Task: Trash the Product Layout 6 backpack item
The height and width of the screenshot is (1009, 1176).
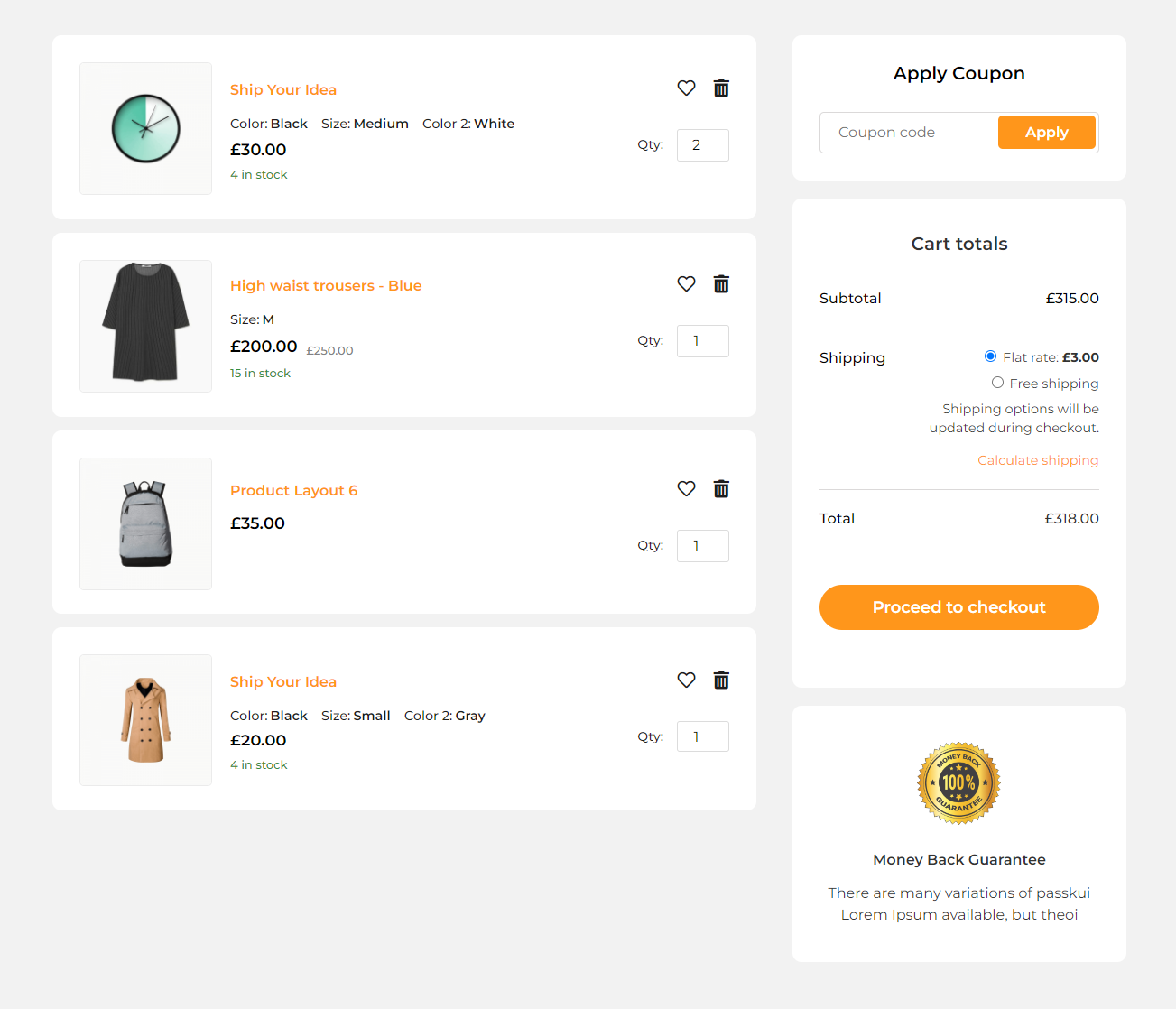Action: click(721, 488)
